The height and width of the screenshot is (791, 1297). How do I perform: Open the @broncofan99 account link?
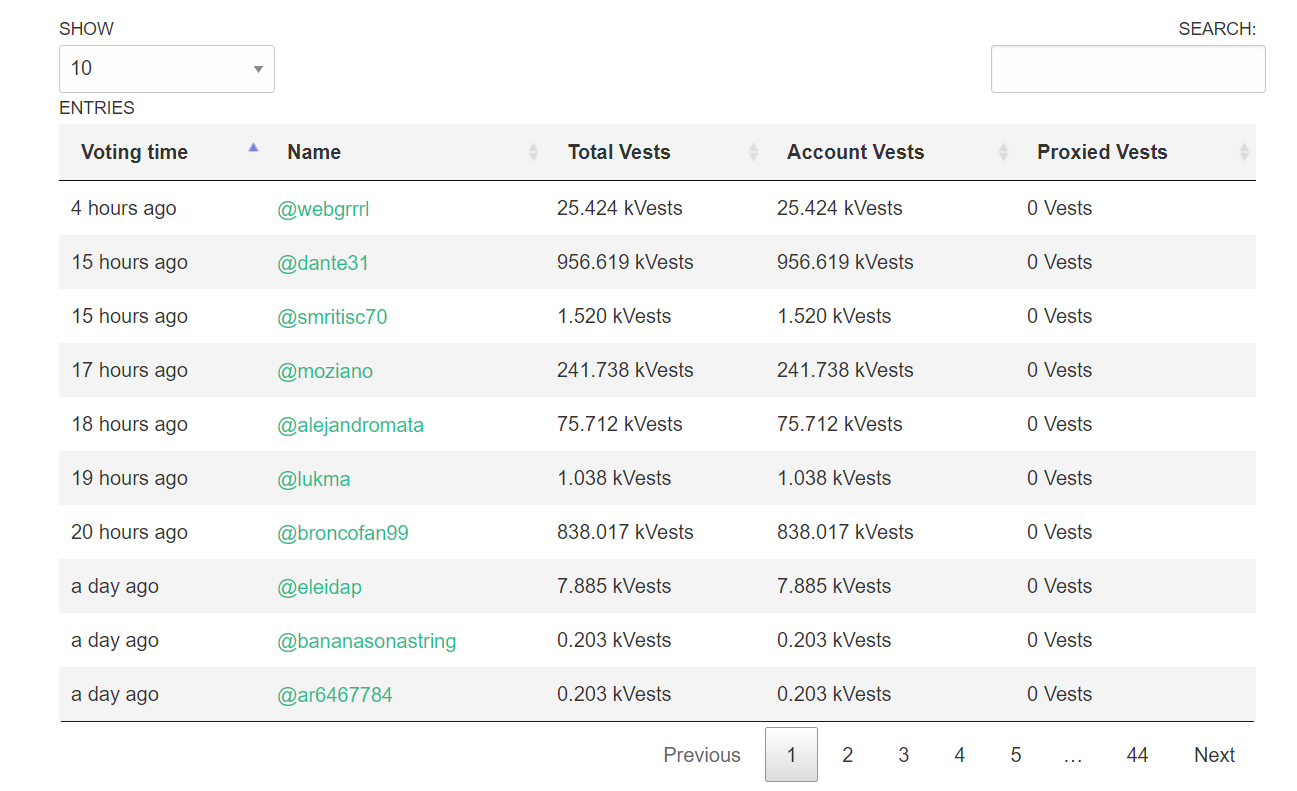pos(343,533)
